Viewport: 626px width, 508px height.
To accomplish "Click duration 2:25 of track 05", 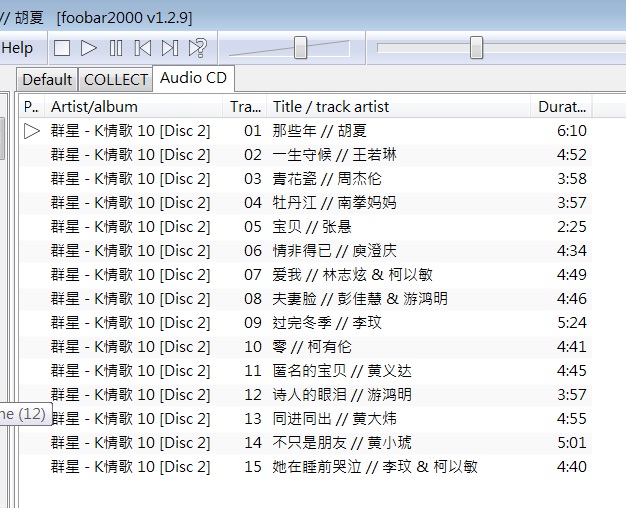I will (572, 226).
